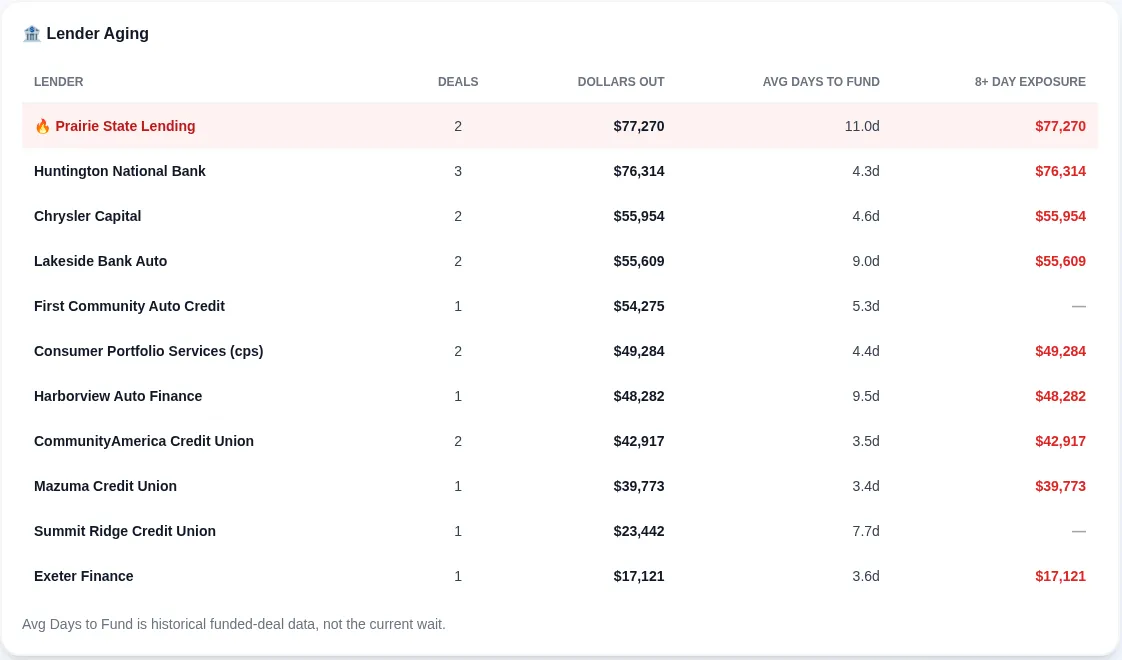Select the Exeter Finance lender name

coord(84,576)
